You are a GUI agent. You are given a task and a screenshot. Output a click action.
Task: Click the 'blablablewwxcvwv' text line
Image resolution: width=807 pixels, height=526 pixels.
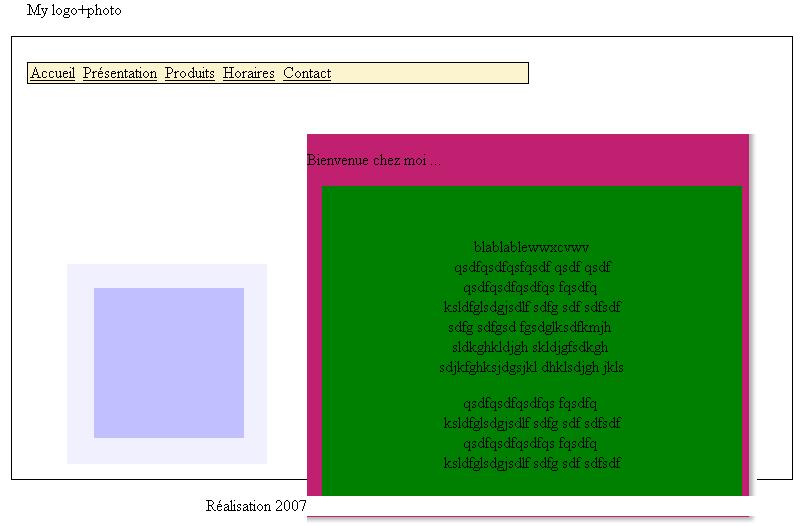click(531, 247)
